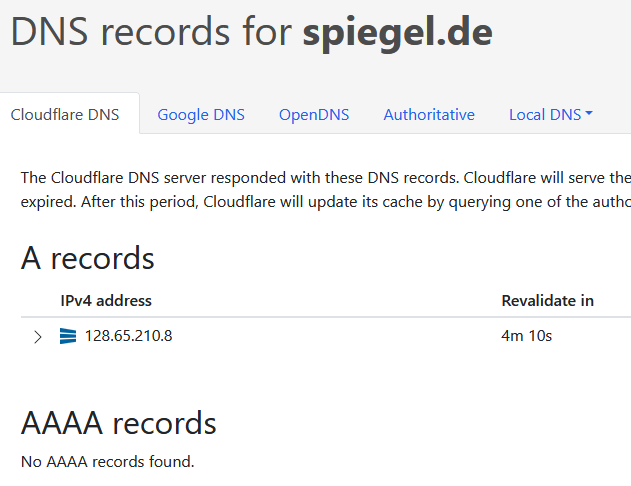Switch to the Google DNS tab
This screenshot has height=486, width=631.
[201, 115]
